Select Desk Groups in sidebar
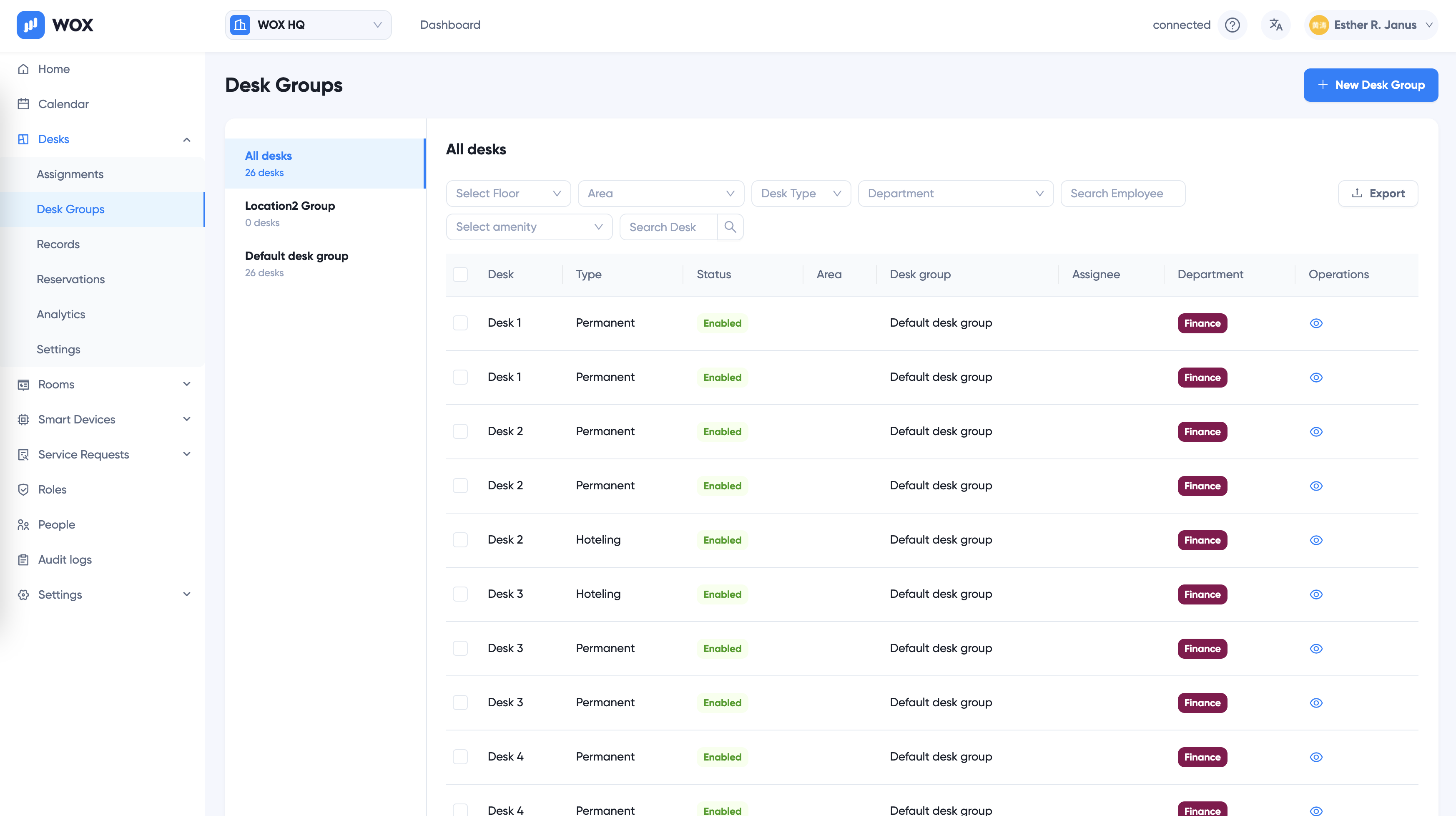Image resolution: width=1456 pixels, height=816 pixels. [102, 209]
